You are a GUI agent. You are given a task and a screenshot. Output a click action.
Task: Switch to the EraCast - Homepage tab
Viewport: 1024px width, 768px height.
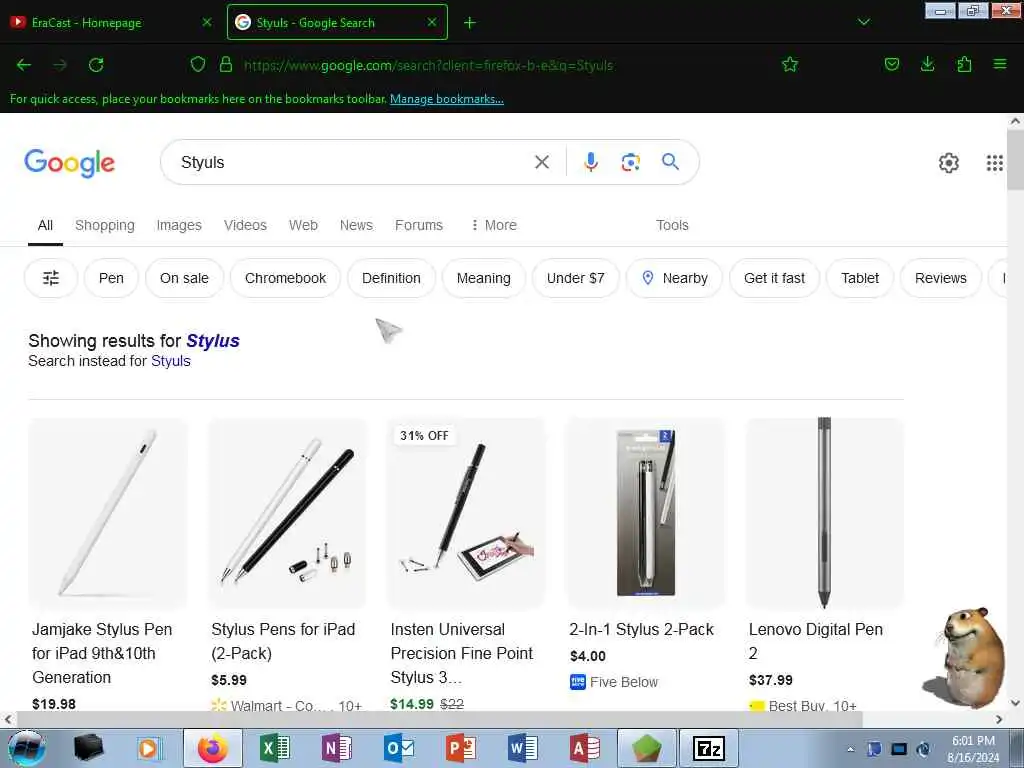coord(111,22)
